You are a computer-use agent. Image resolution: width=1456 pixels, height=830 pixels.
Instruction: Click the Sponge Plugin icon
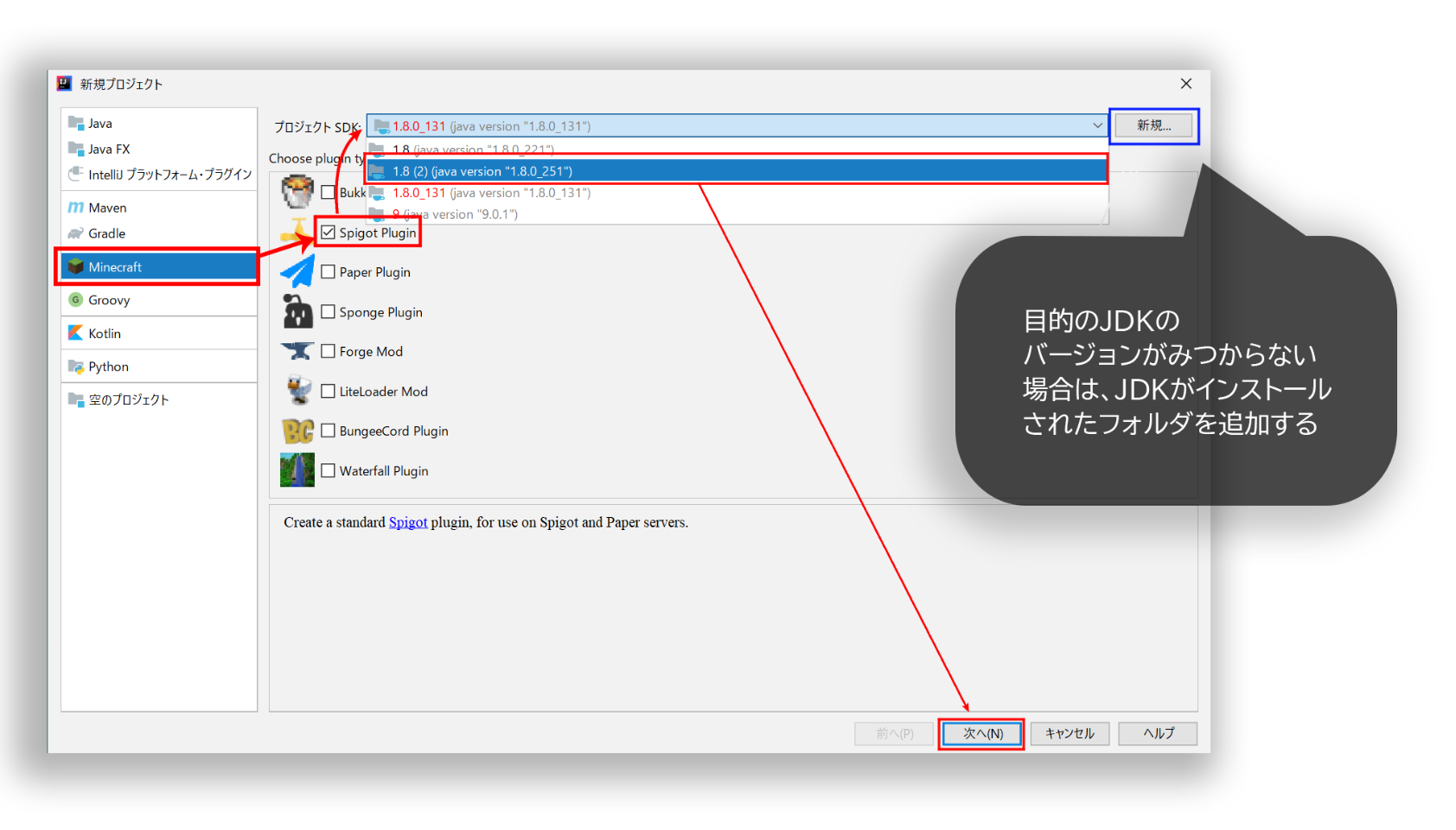(x=297, y=311)
